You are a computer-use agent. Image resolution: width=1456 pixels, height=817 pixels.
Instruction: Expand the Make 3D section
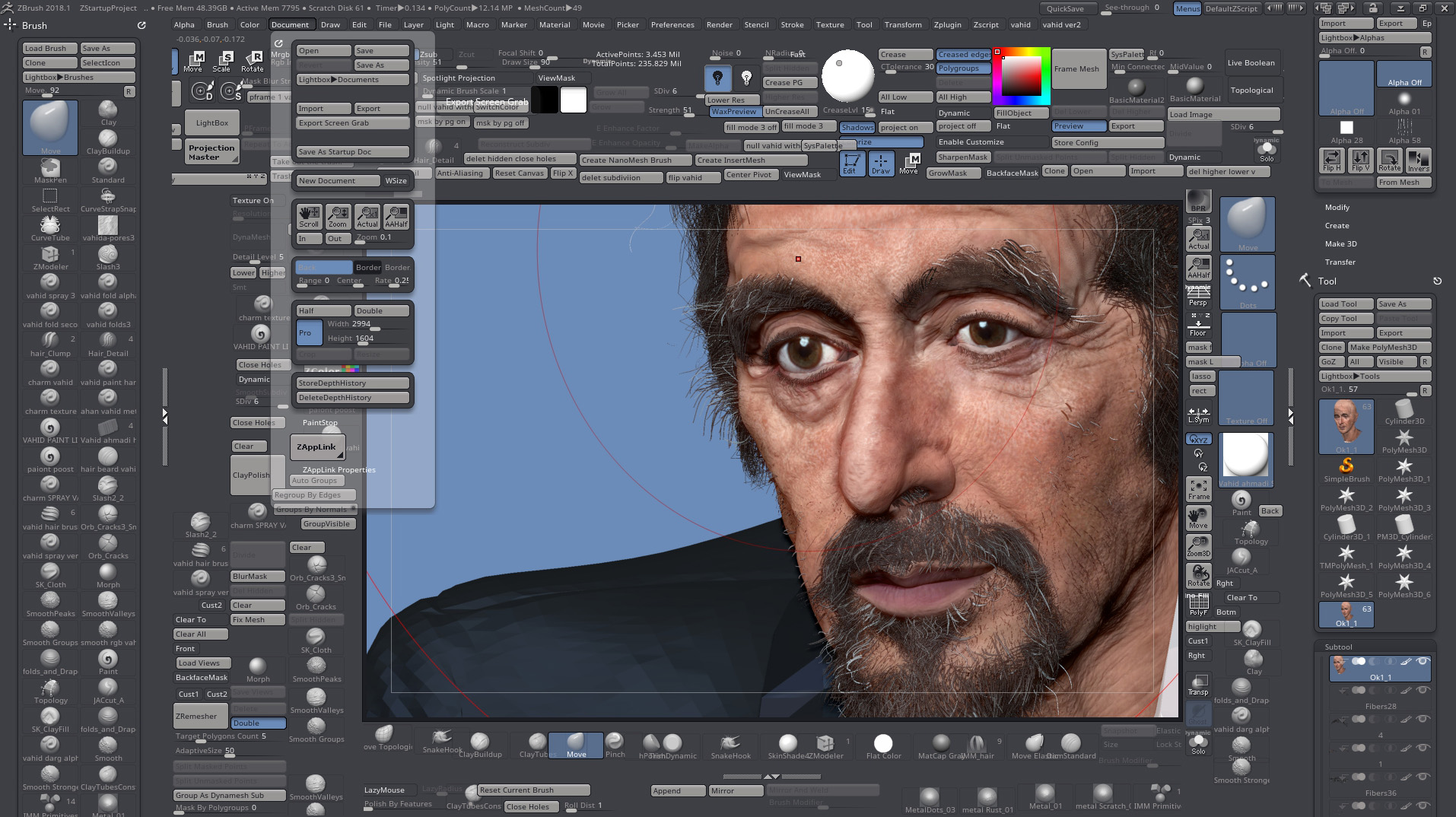1340,243
